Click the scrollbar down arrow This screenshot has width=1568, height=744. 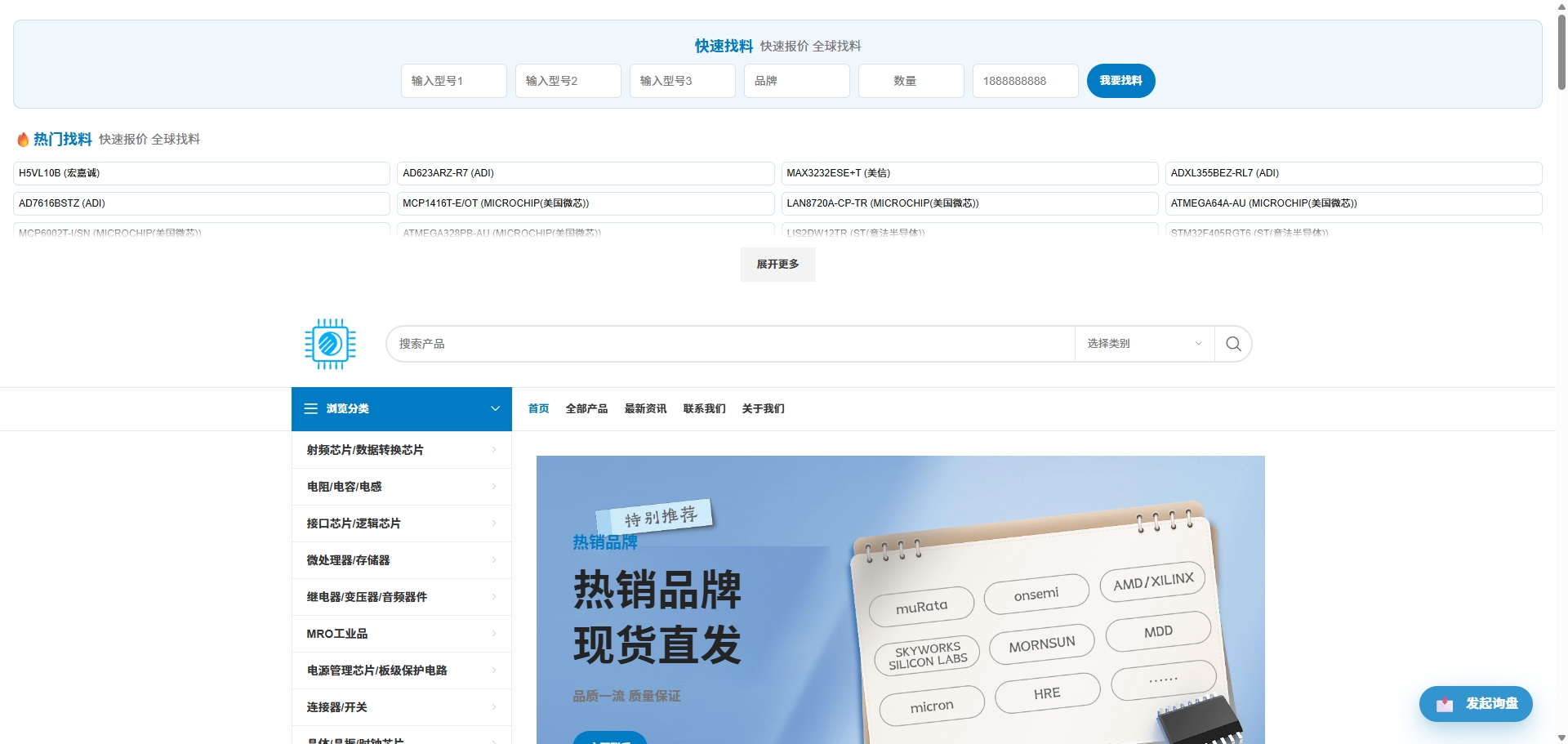coord(1561,737)
